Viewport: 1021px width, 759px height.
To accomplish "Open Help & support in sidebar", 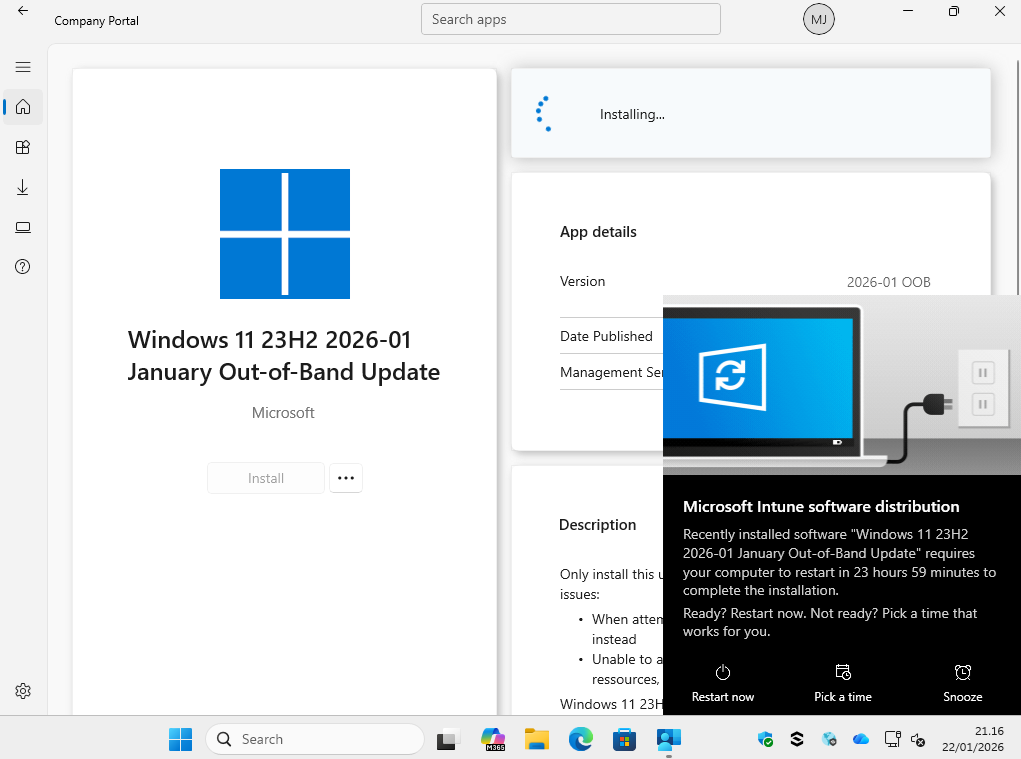I will click(23, 267).
